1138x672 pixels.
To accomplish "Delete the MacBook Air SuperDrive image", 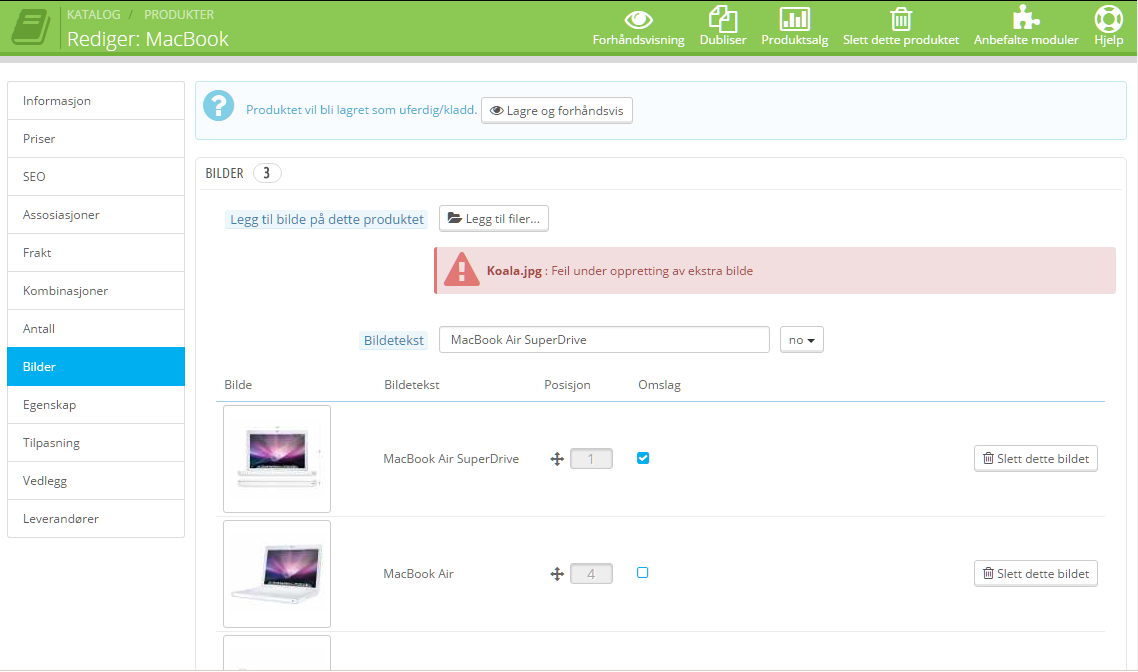I will 1036,459.
